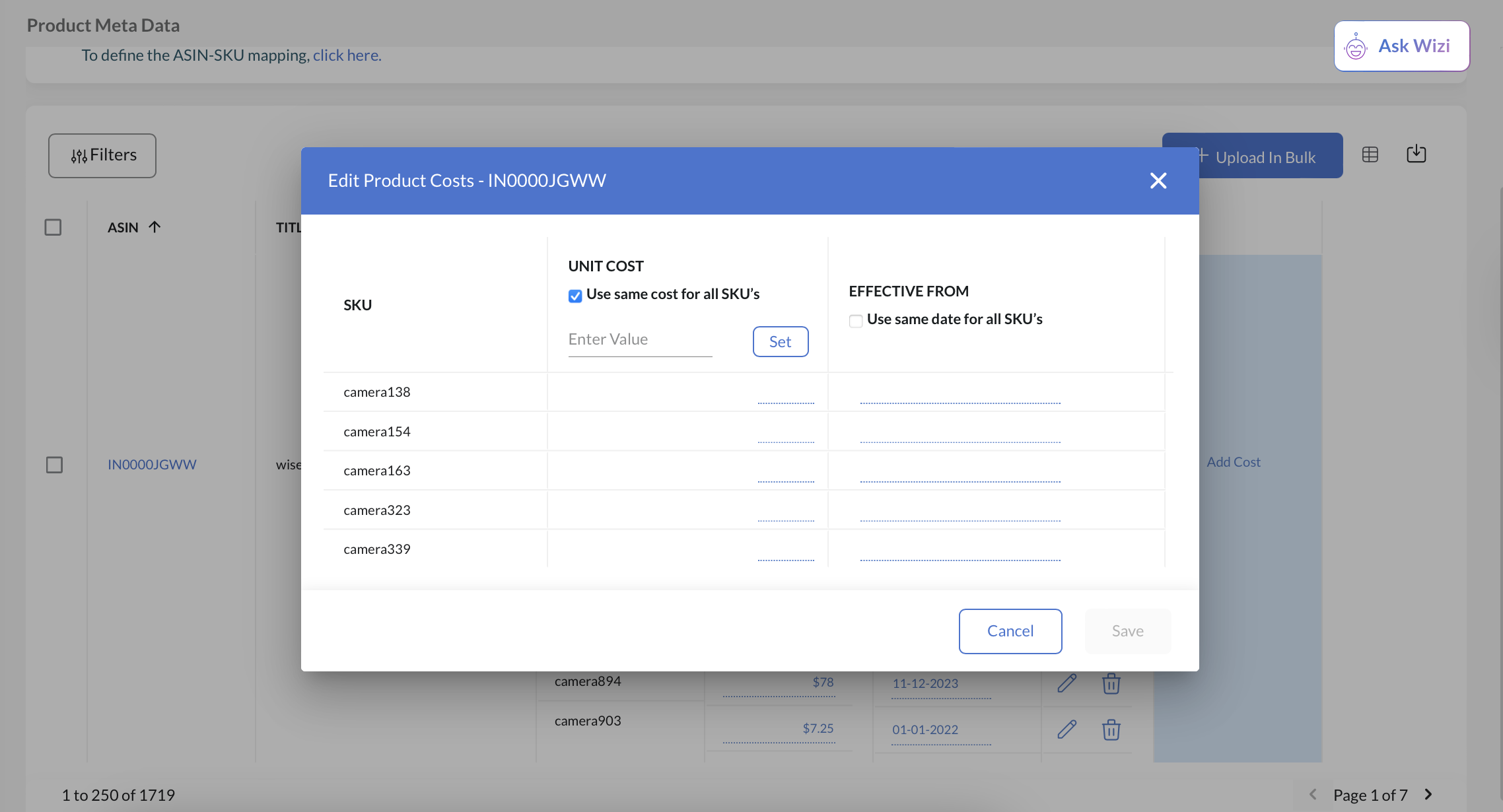Image resolution: width=1503 pixels, height=812 pixels.
Task: Select the IN0000JGWW row checkbox
Action: tap(54, 465)
